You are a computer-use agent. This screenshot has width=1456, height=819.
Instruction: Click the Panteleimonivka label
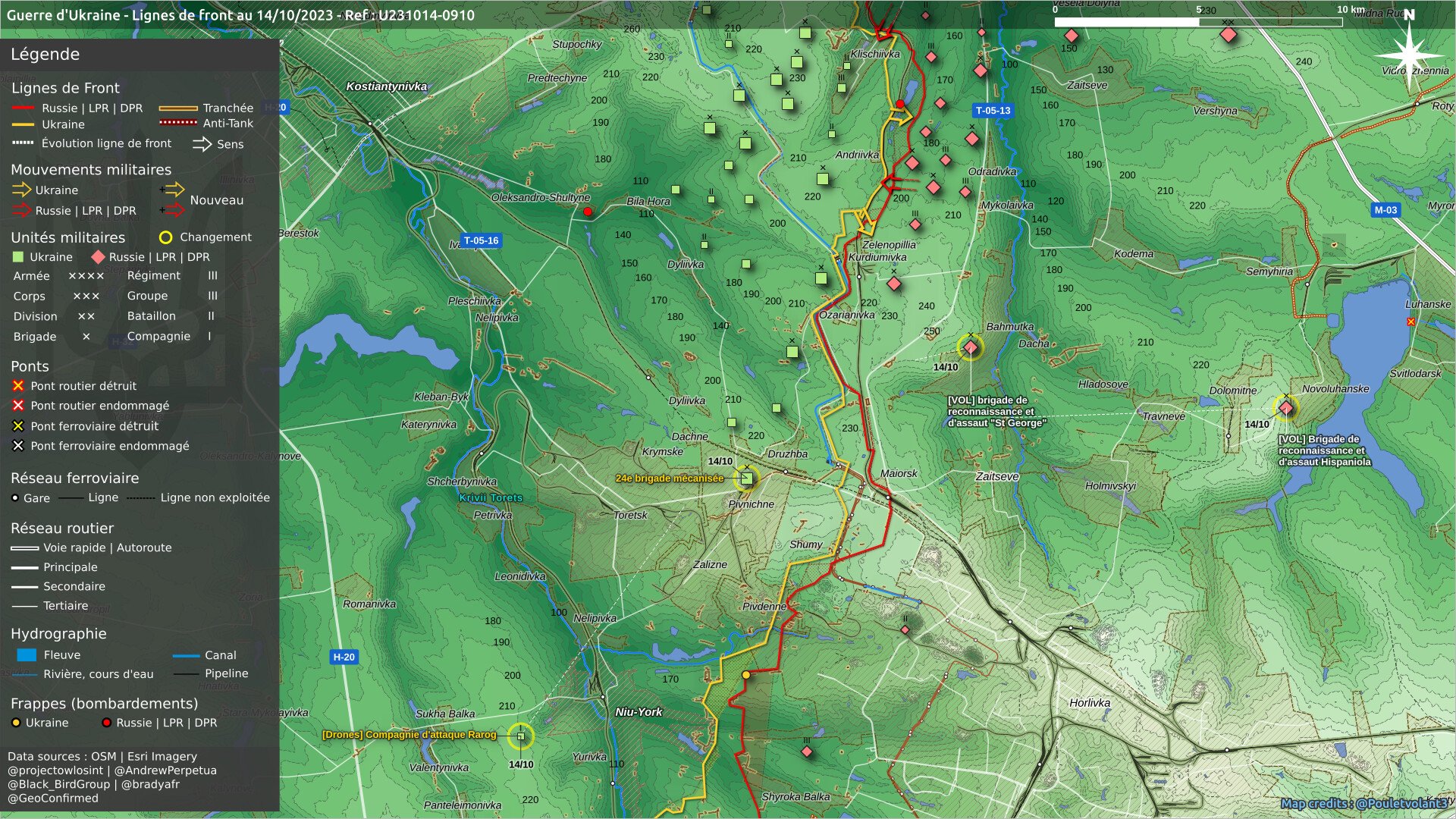coord(462,805)
